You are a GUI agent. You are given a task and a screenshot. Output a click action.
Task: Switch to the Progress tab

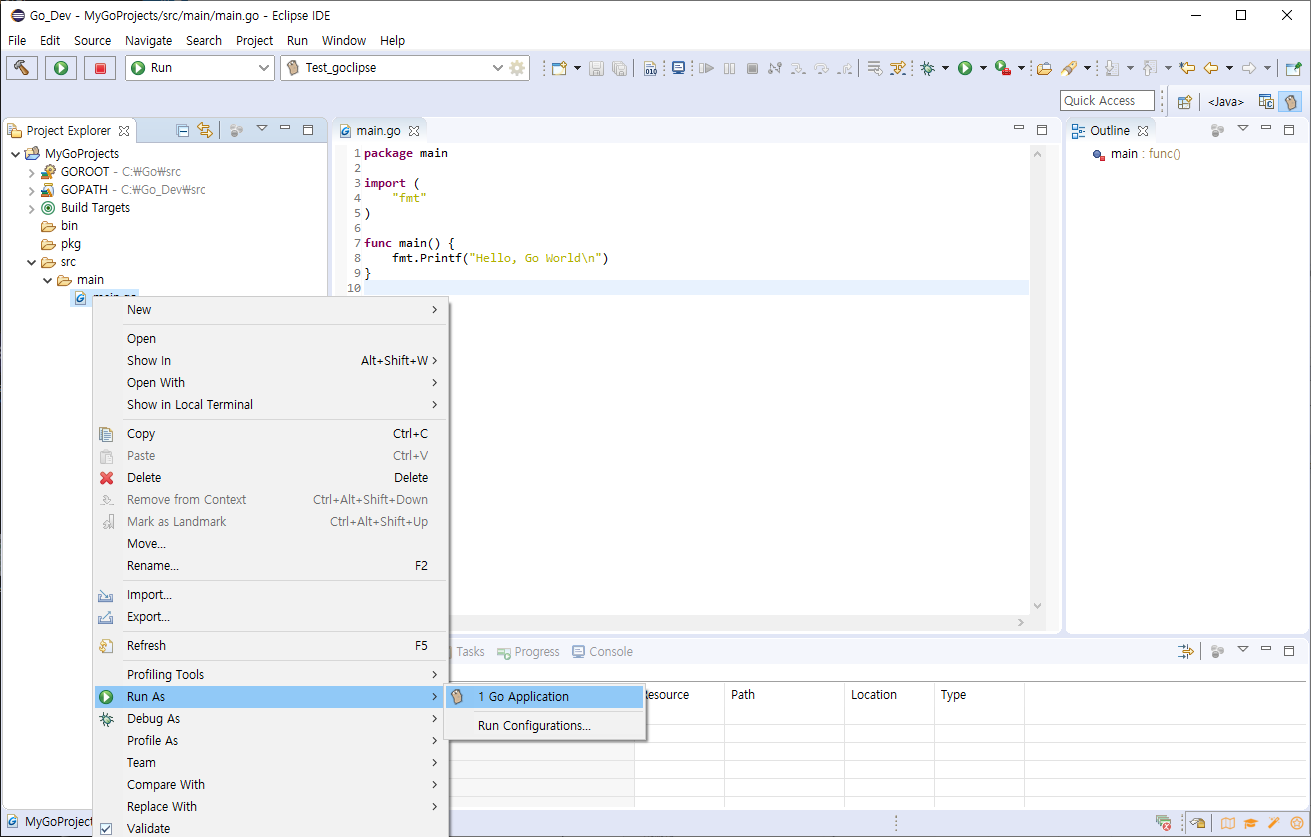pos(528,652)
